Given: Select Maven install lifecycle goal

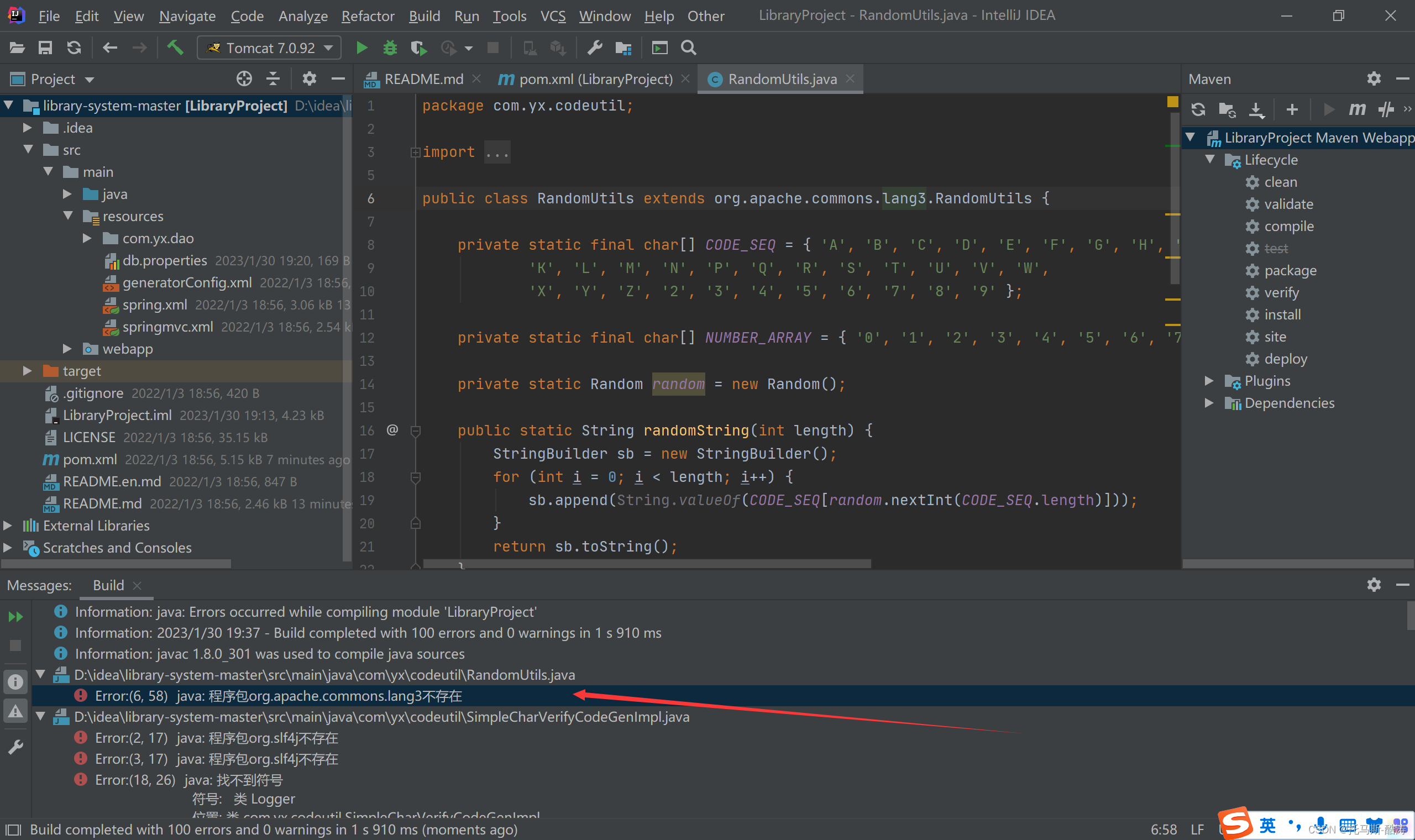Looking at the screenshot, I should [x=1282, y=314].
